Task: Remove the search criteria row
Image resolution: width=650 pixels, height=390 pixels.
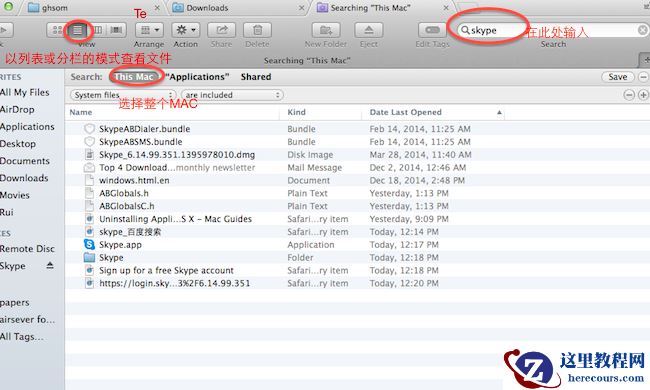Action: coord(629,95)
